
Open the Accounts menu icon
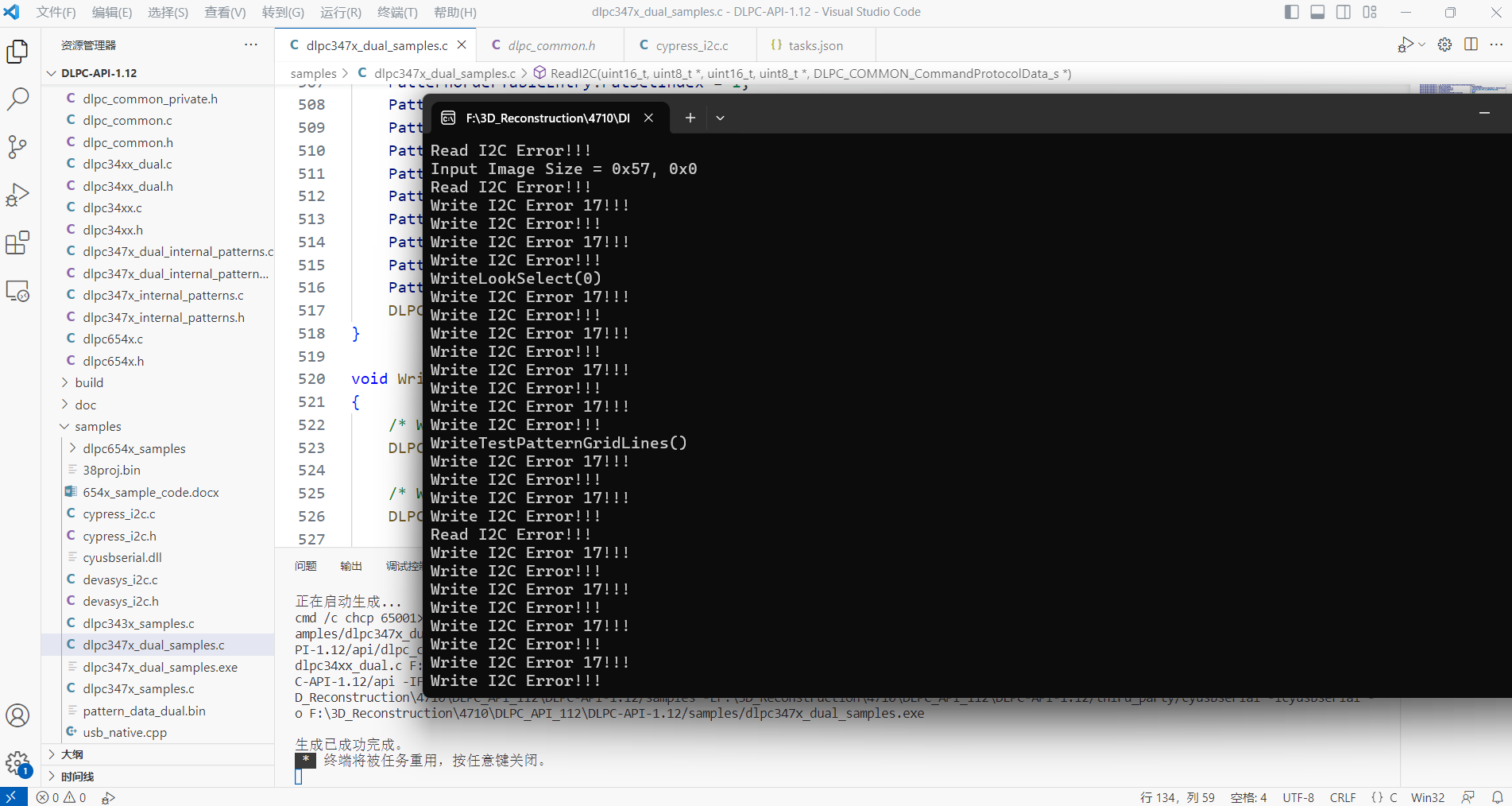[17, 715]
